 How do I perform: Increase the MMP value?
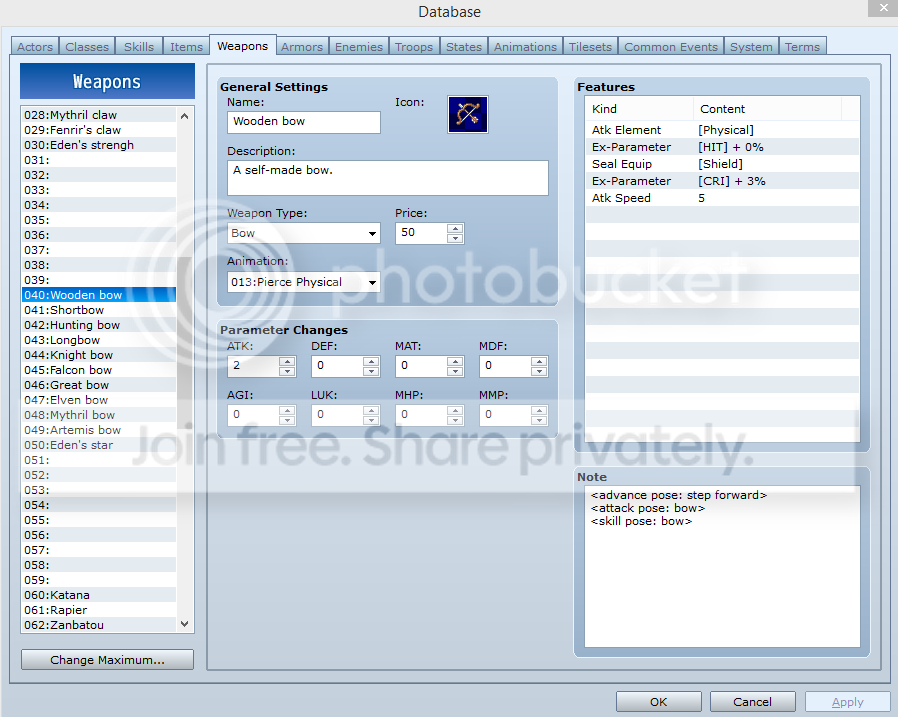coord(539,410)
